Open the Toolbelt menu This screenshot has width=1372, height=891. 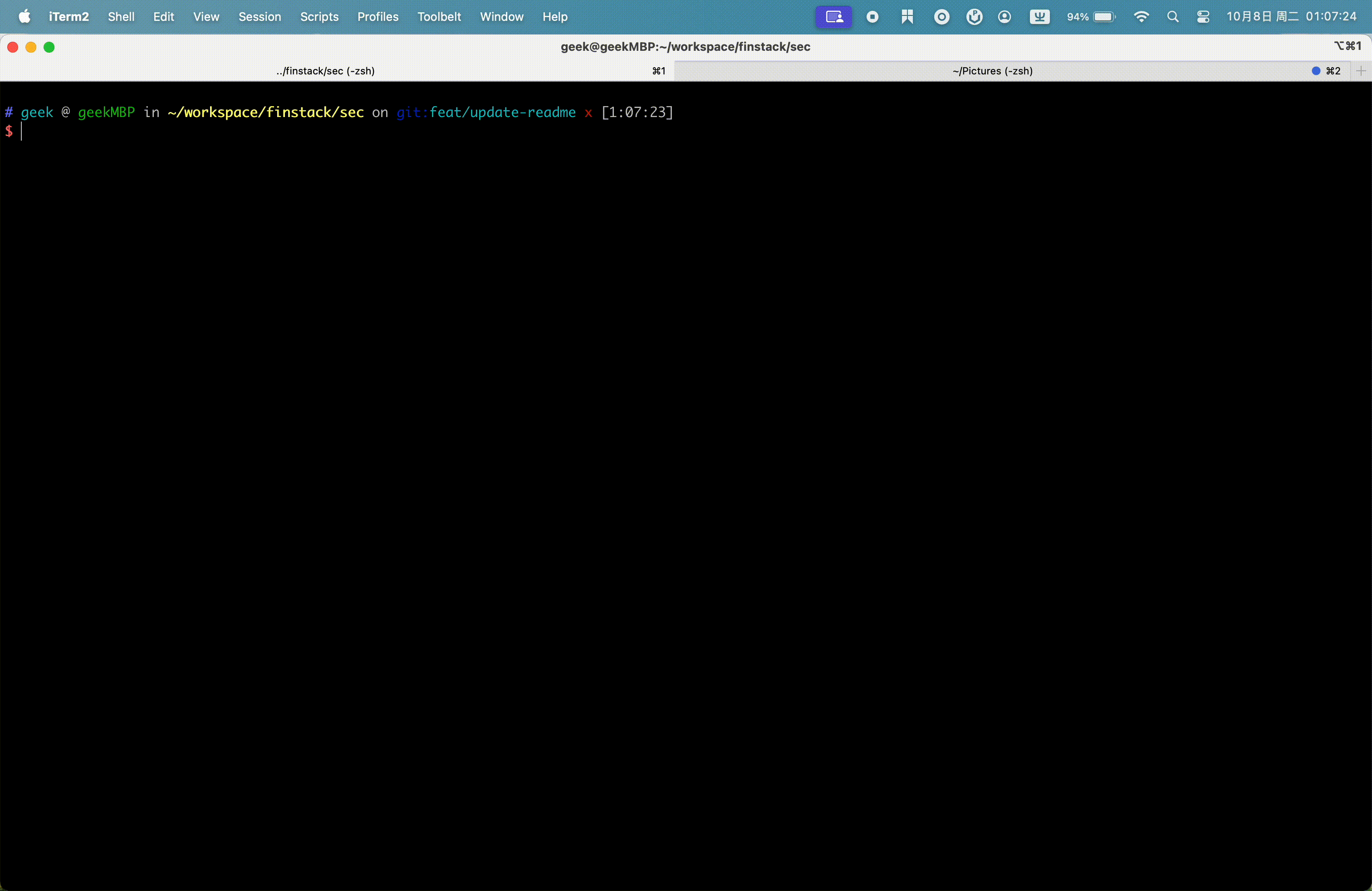[x=439, y=17]
